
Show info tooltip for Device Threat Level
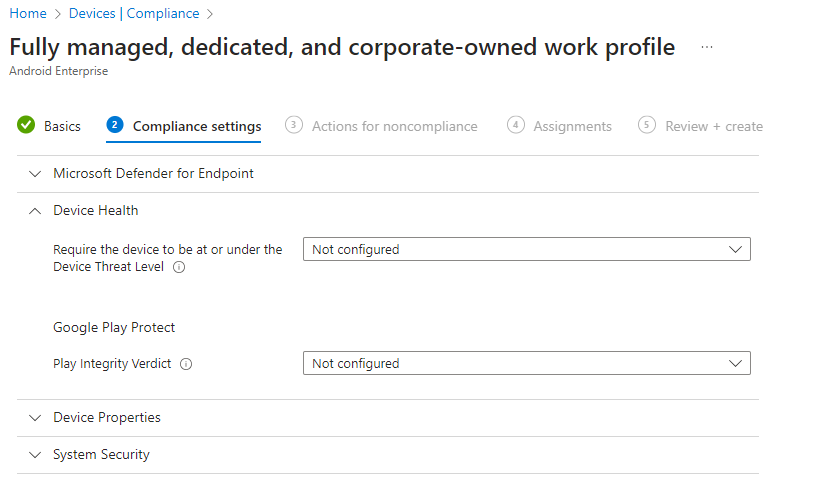tap(179, 267)
